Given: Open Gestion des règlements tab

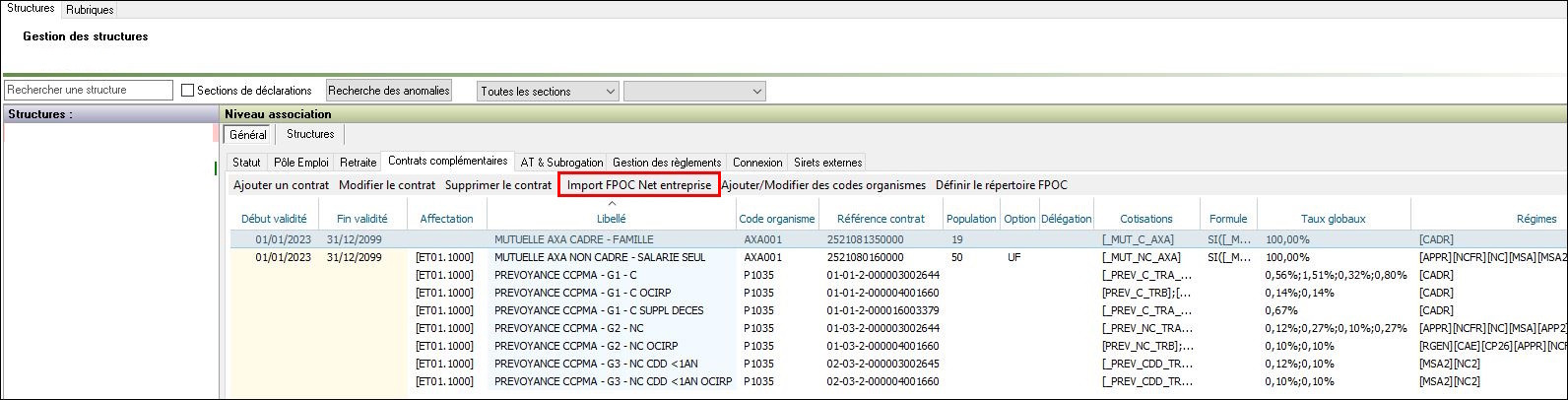Looking at the screenshot, I should click(667, 163).
